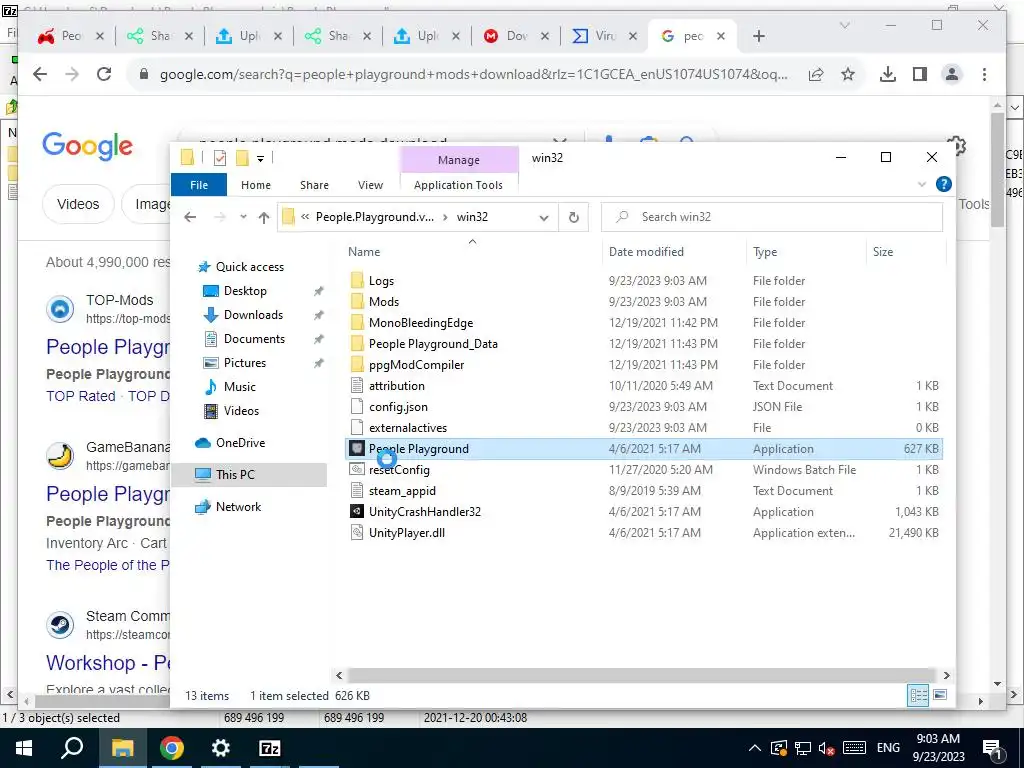Click the UnityCrashHandler32 application icon
The width and height of the screenshot is (1024, 768).
click(x=357, y=511)
